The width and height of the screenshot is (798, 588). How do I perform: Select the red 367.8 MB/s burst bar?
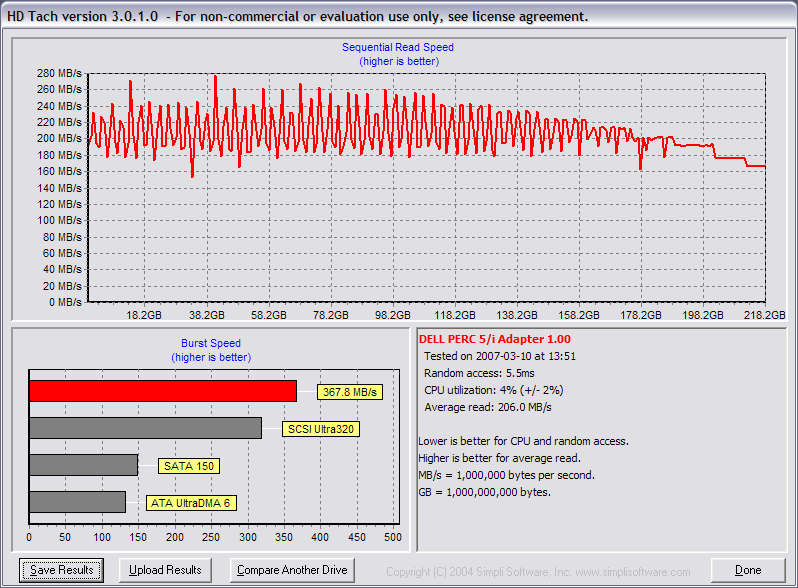click(163, 391)
